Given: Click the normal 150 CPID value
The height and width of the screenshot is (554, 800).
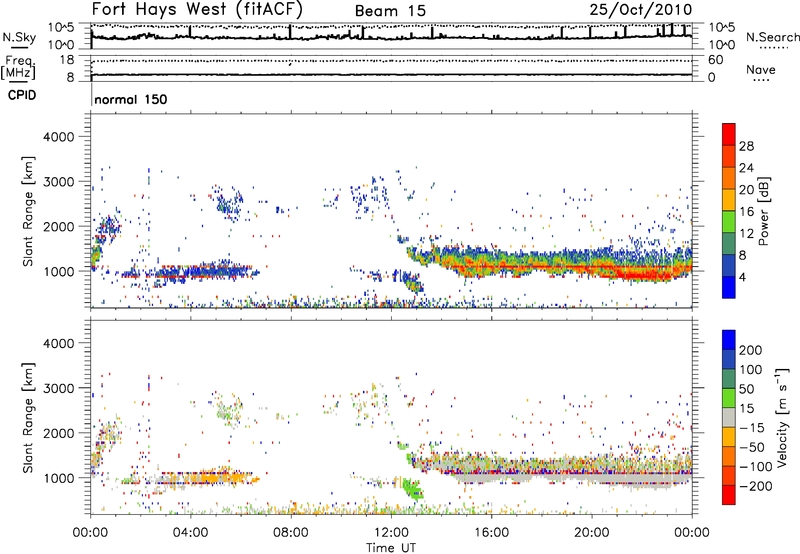Looking at the screenshot, I should [x=131, y=99].
